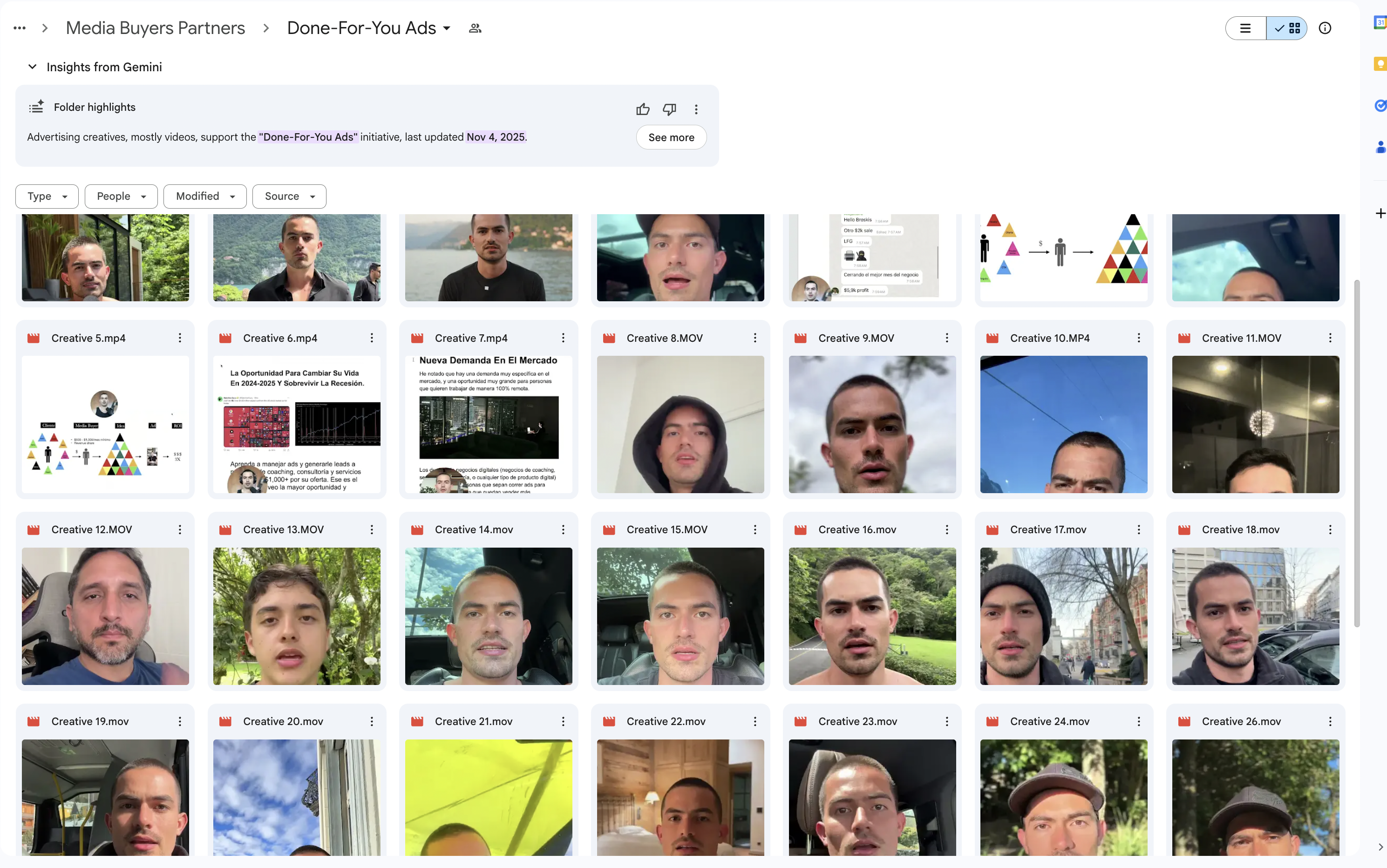Viewport: 1387px width, 868px height.
Task: Click the get add-ons plus icon
Action: [x=1380, y=214]
